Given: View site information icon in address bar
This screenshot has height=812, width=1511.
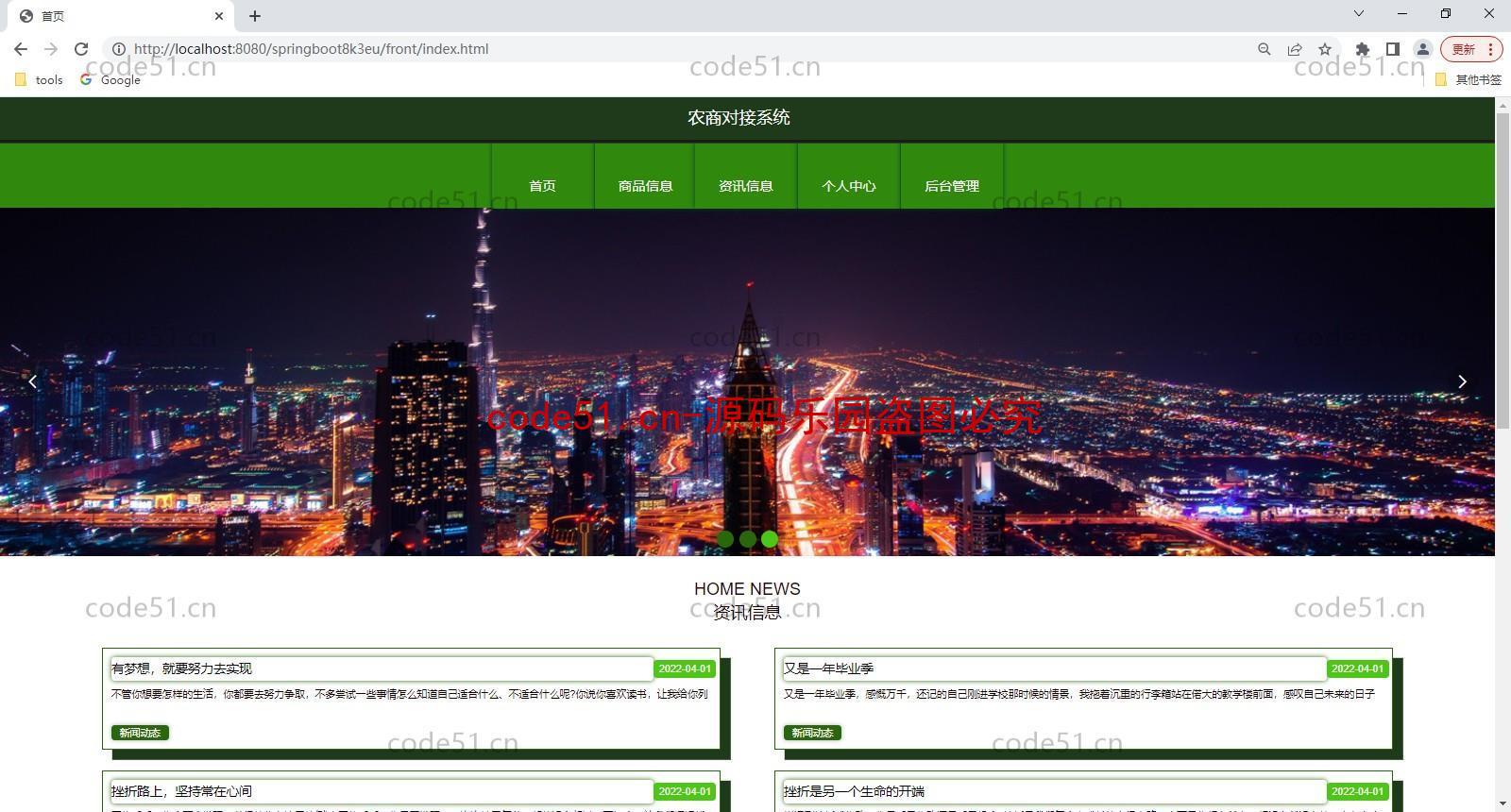Looking at the screenshot, I should [119, 49].
